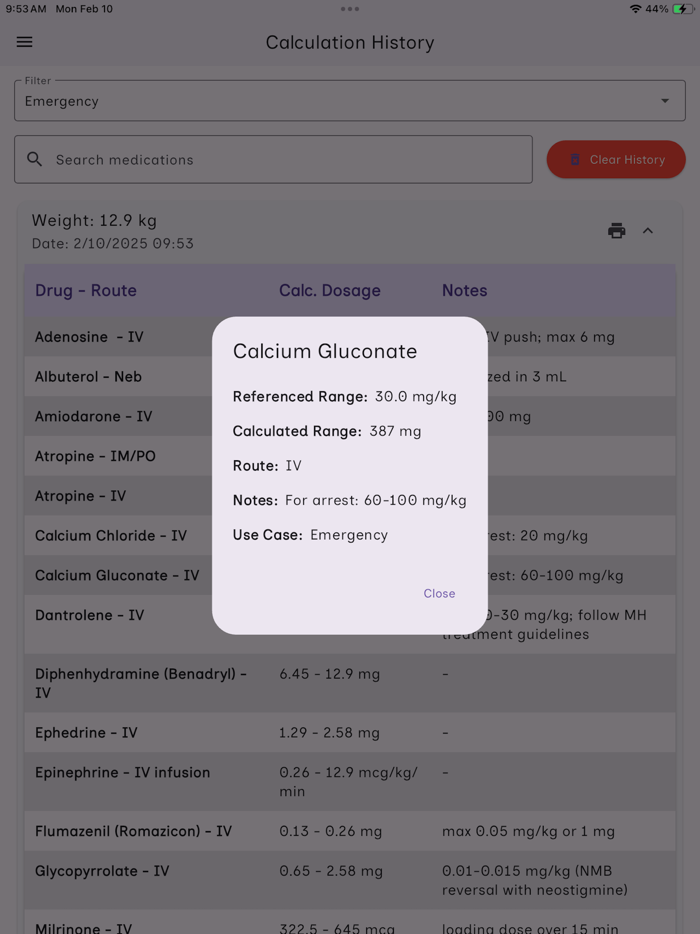The height and width of the screenshot is (934, 700).
Task: Select the Notes column header
Action: (x=464, y=290)
